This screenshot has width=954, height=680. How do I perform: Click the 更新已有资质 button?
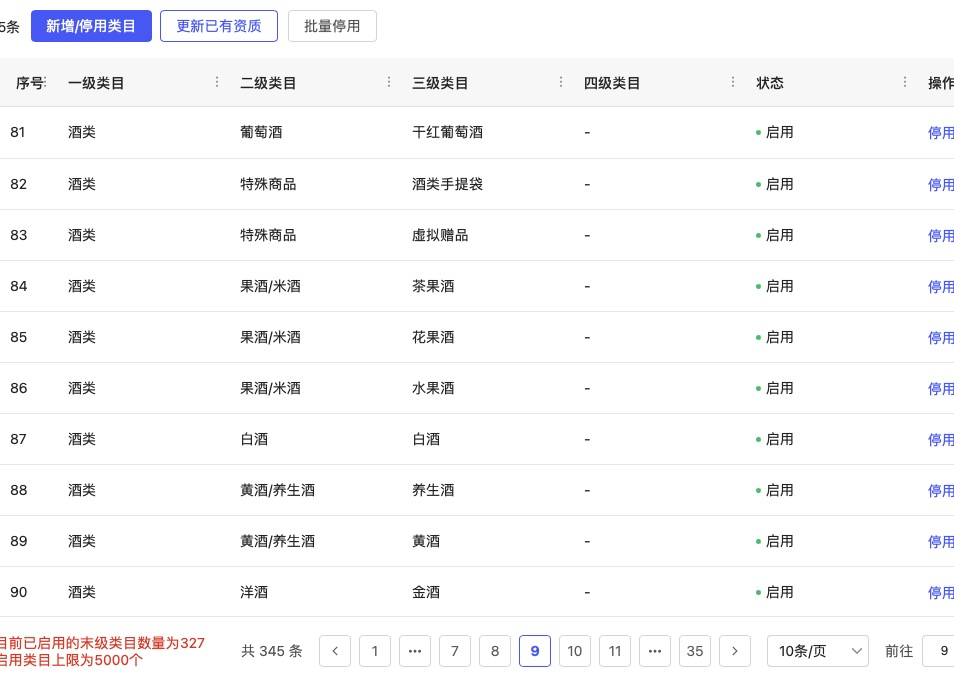coord(219,26)
